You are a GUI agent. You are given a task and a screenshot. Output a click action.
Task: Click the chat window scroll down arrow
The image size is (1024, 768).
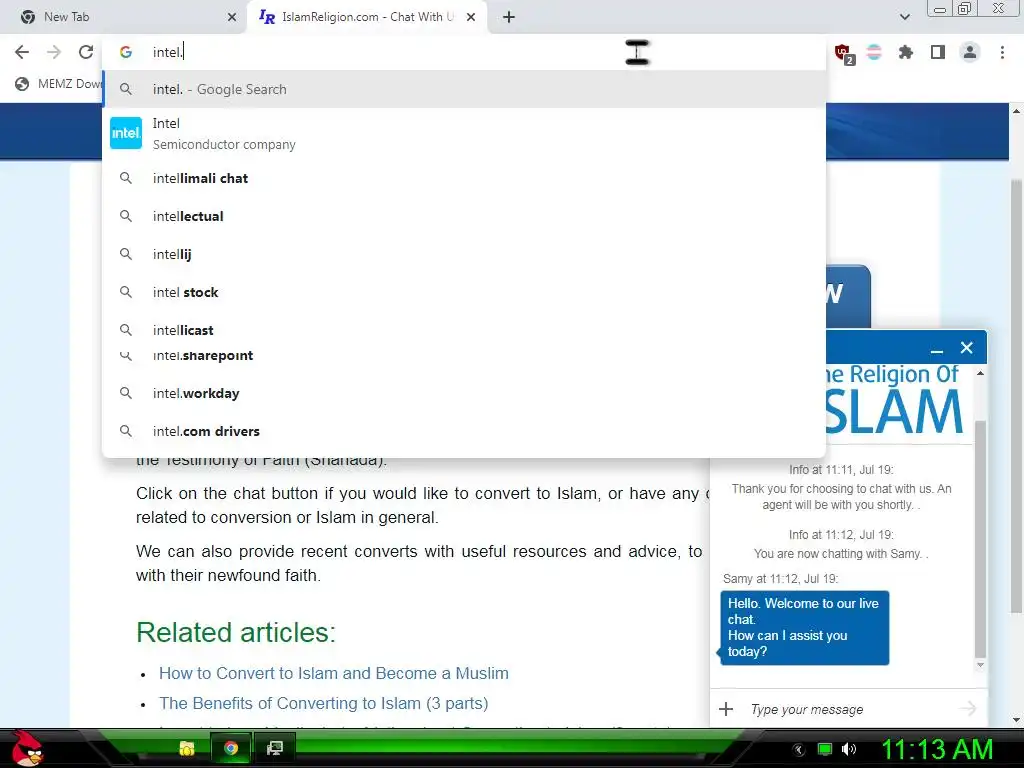pyautogui.click(x=980, y=665)
